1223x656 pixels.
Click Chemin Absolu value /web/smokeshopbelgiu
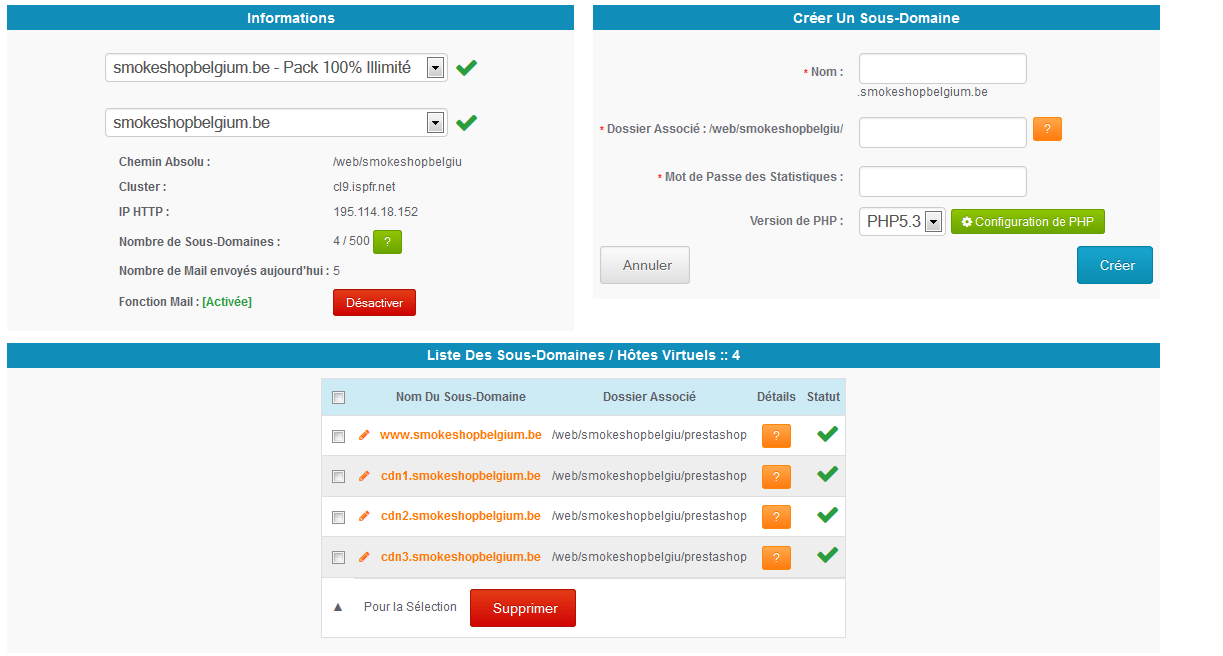coord(397,161)
